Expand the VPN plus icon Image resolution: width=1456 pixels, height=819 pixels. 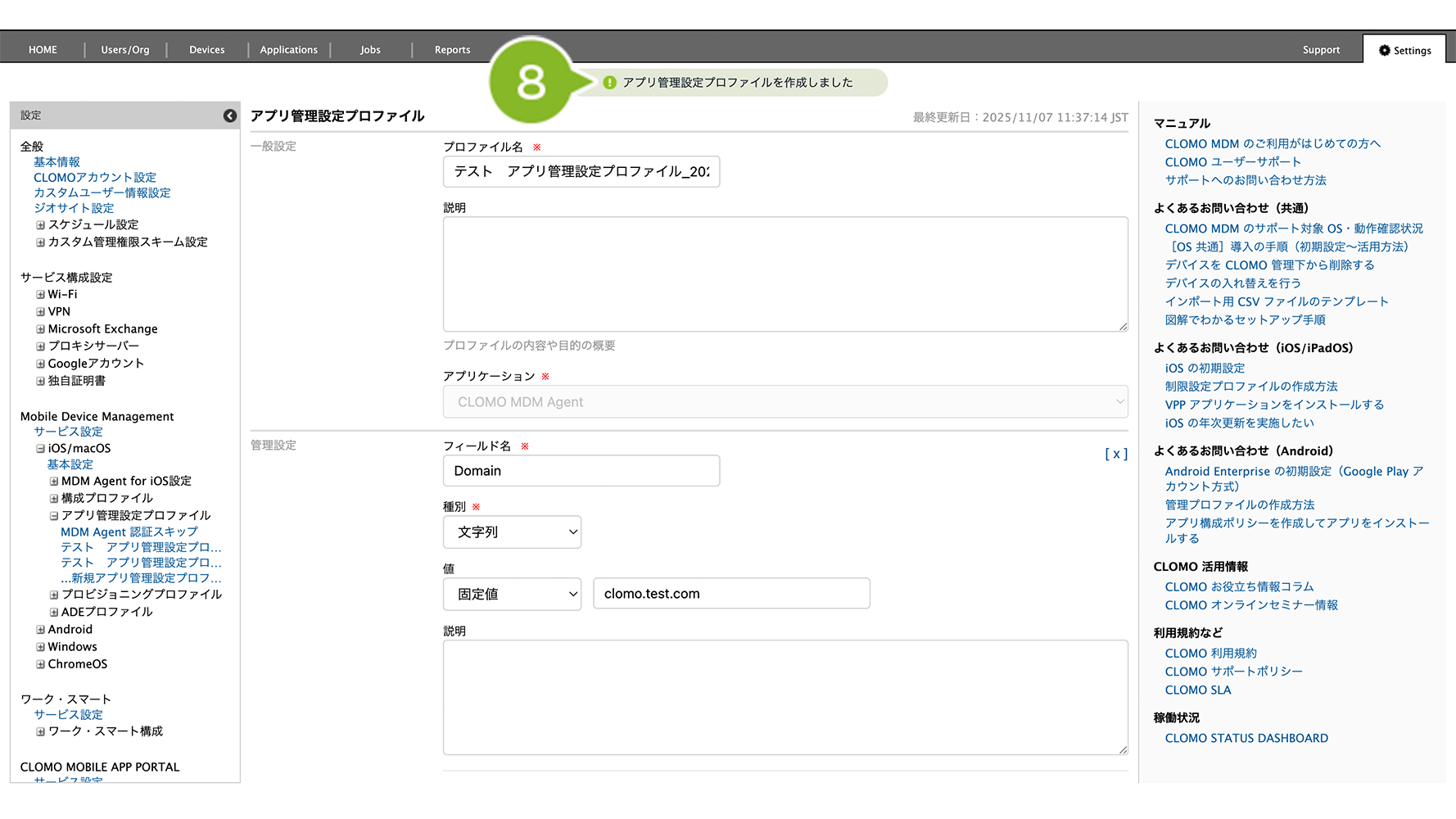pos(40,312)
